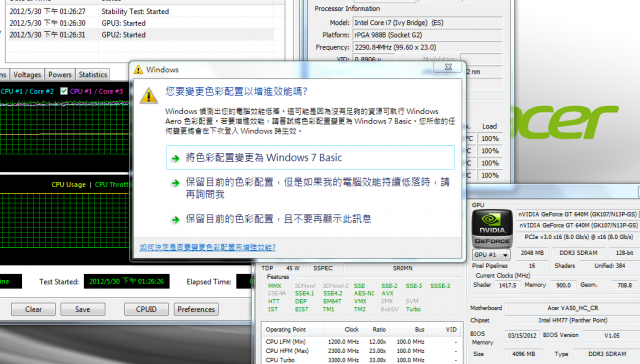Click the SR0MN SSPEC field
Screen dimensions: 640x364
[x=403, y=268]
